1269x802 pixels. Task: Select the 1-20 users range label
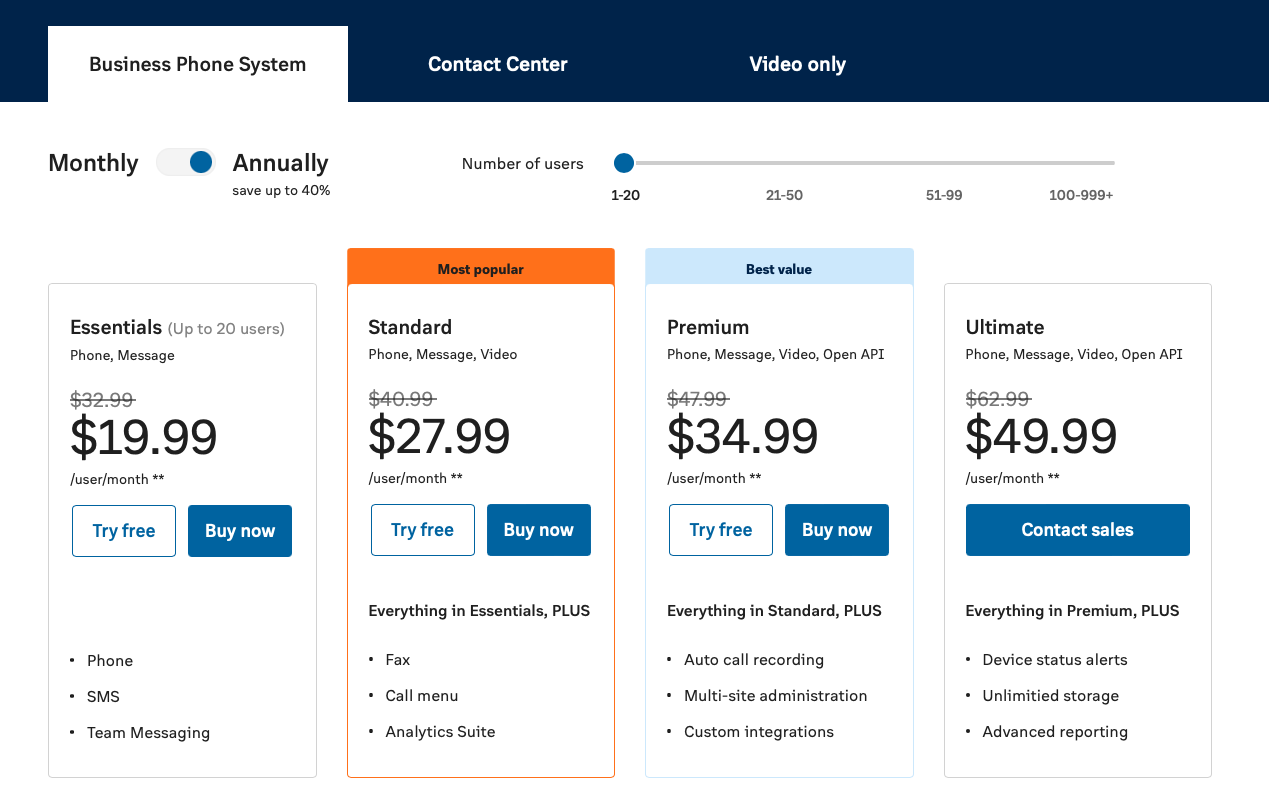(625, 195)
